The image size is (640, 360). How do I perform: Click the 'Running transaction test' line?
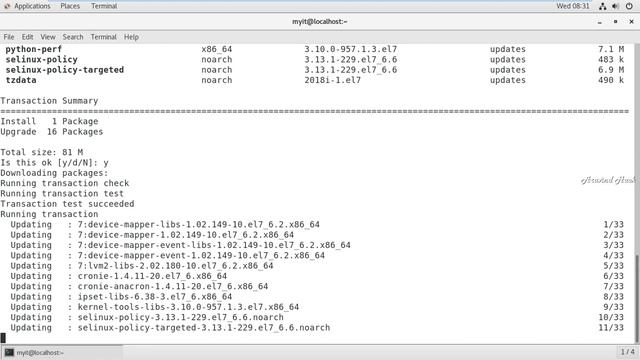point(62,193)
